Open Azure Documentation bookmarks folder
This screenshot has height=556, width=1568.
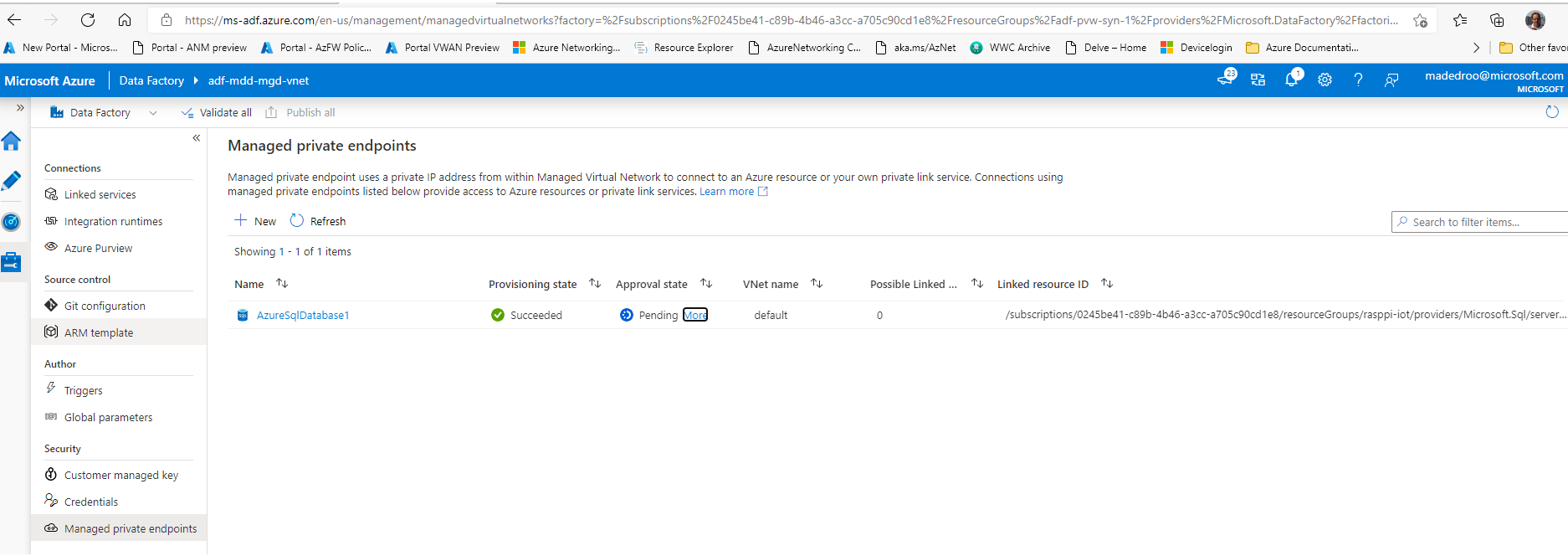1302,48
